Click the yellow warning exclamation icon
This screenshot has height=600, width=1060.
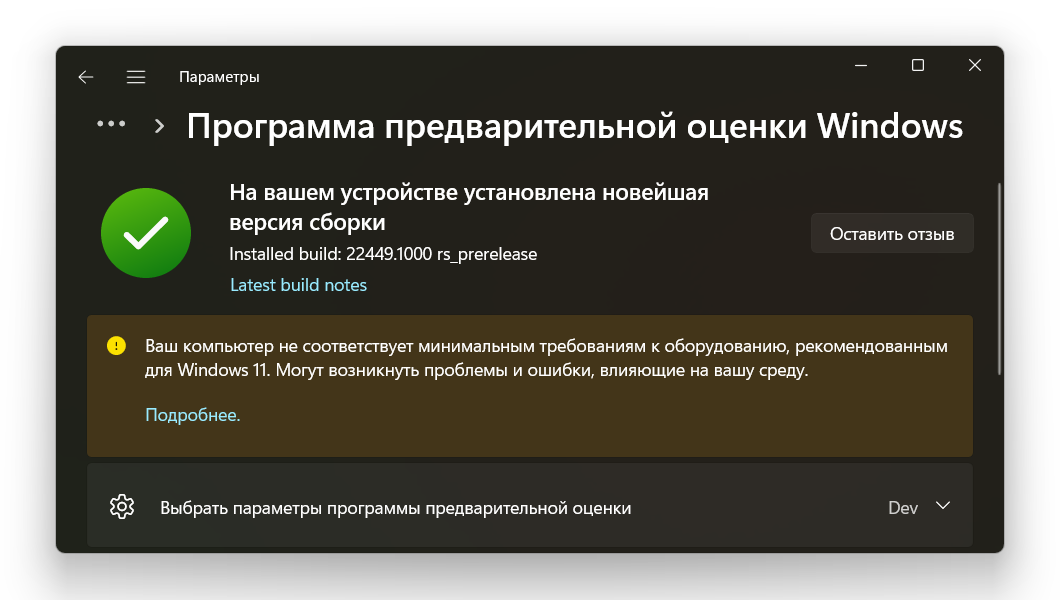tap(116, 346)
